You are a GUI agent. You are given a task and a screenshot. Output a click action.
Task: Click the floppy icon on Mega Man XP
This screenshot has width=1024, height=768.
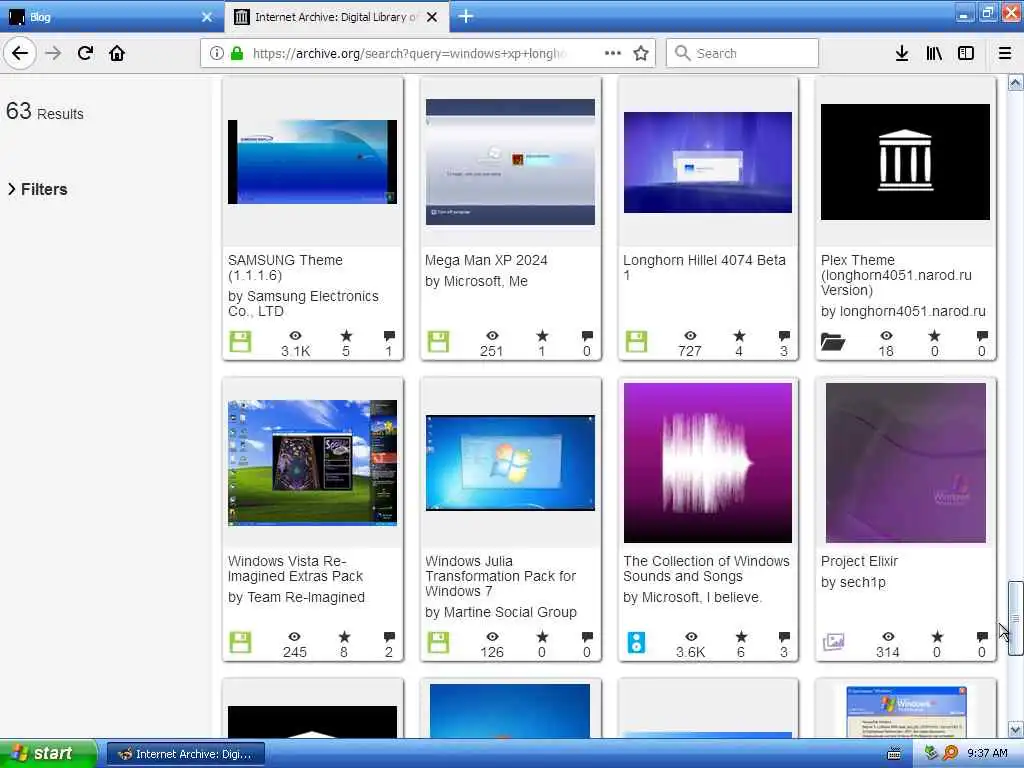[438, 342]
